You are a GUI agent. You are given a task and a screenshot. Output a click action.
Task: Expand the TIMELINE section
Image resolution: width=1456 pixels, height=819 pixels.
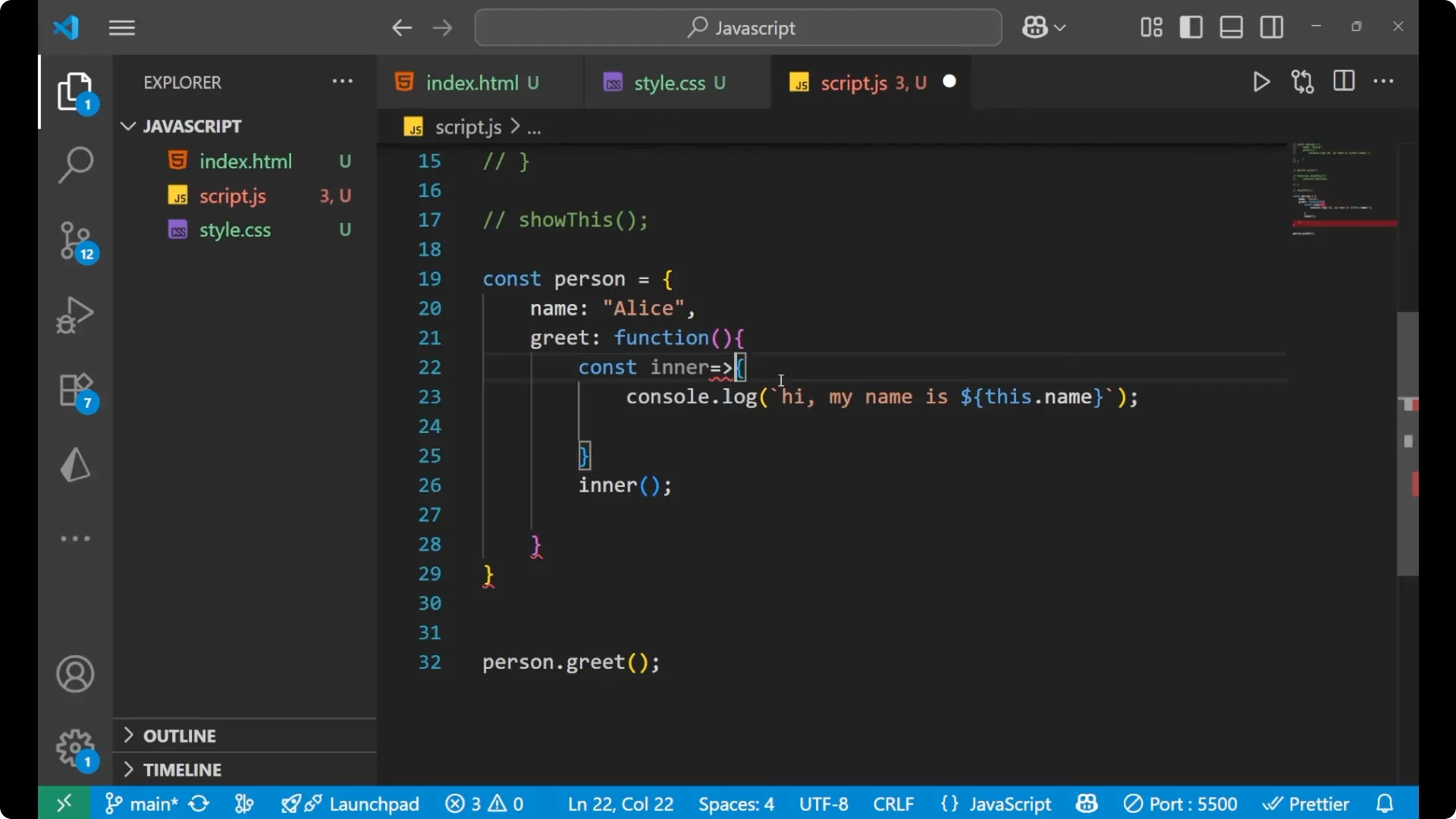tap(182, 770)
